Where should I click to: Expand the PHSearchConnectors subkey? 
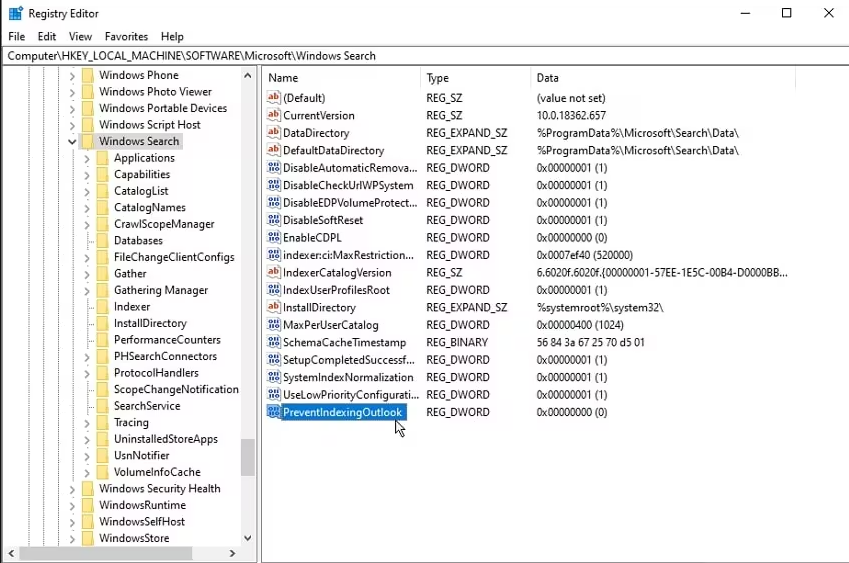(87, 357)
